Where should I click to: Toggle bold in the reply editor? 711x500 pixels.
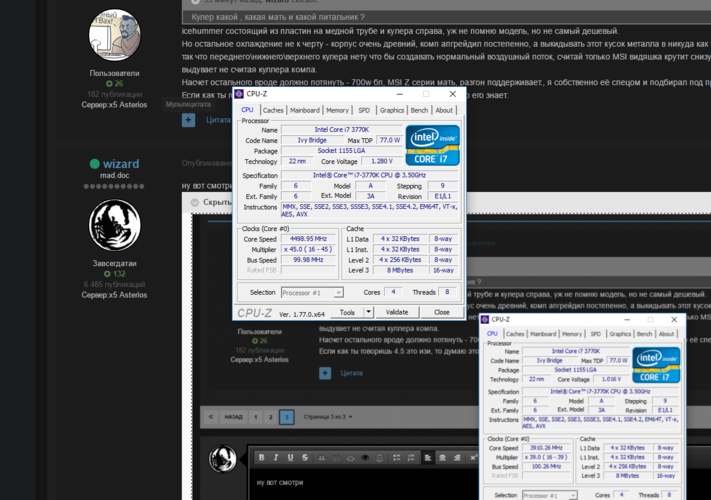262,458
